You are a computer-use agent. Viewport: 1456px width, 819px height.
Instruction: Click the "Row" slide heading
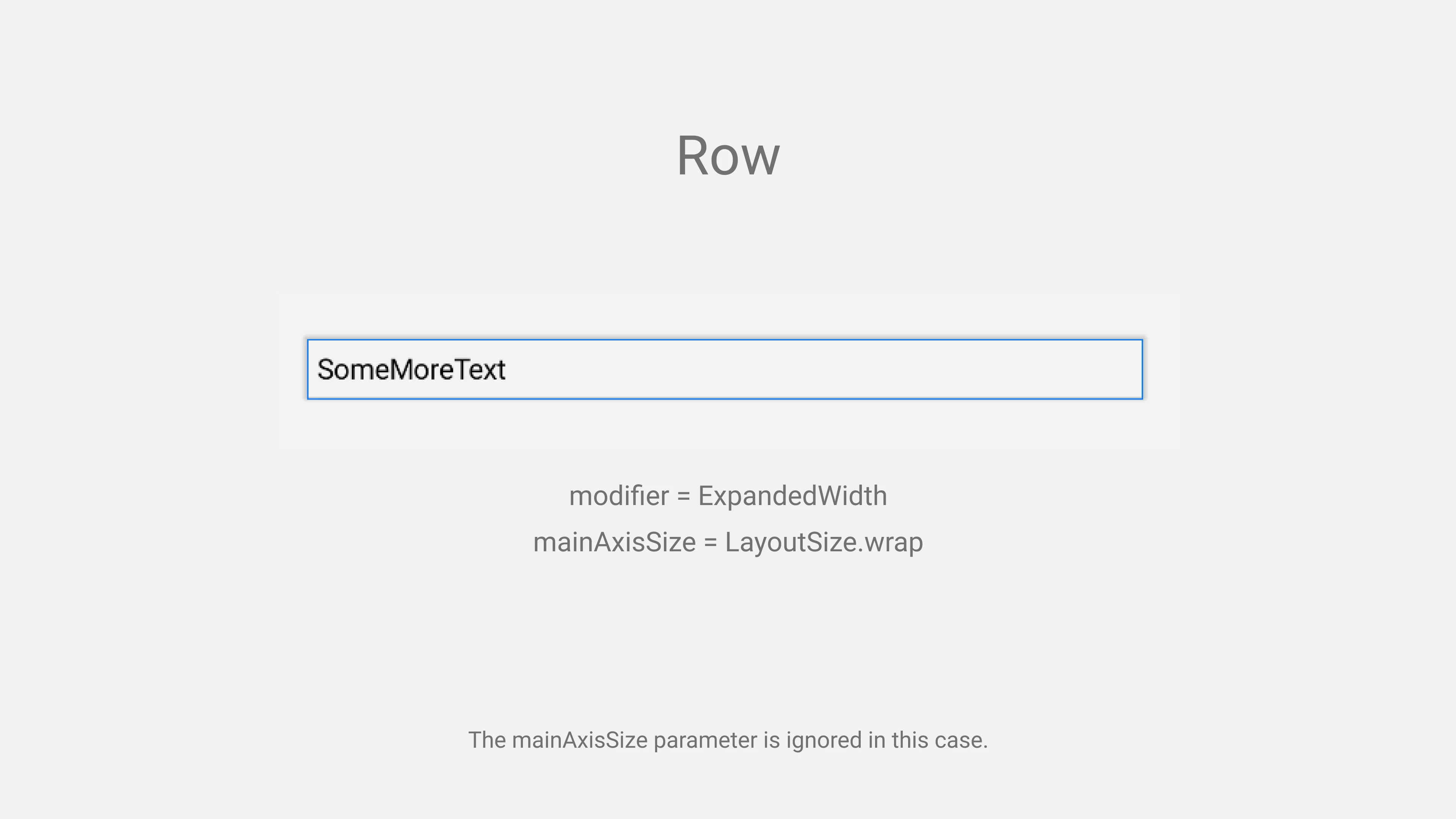[728, 156]
